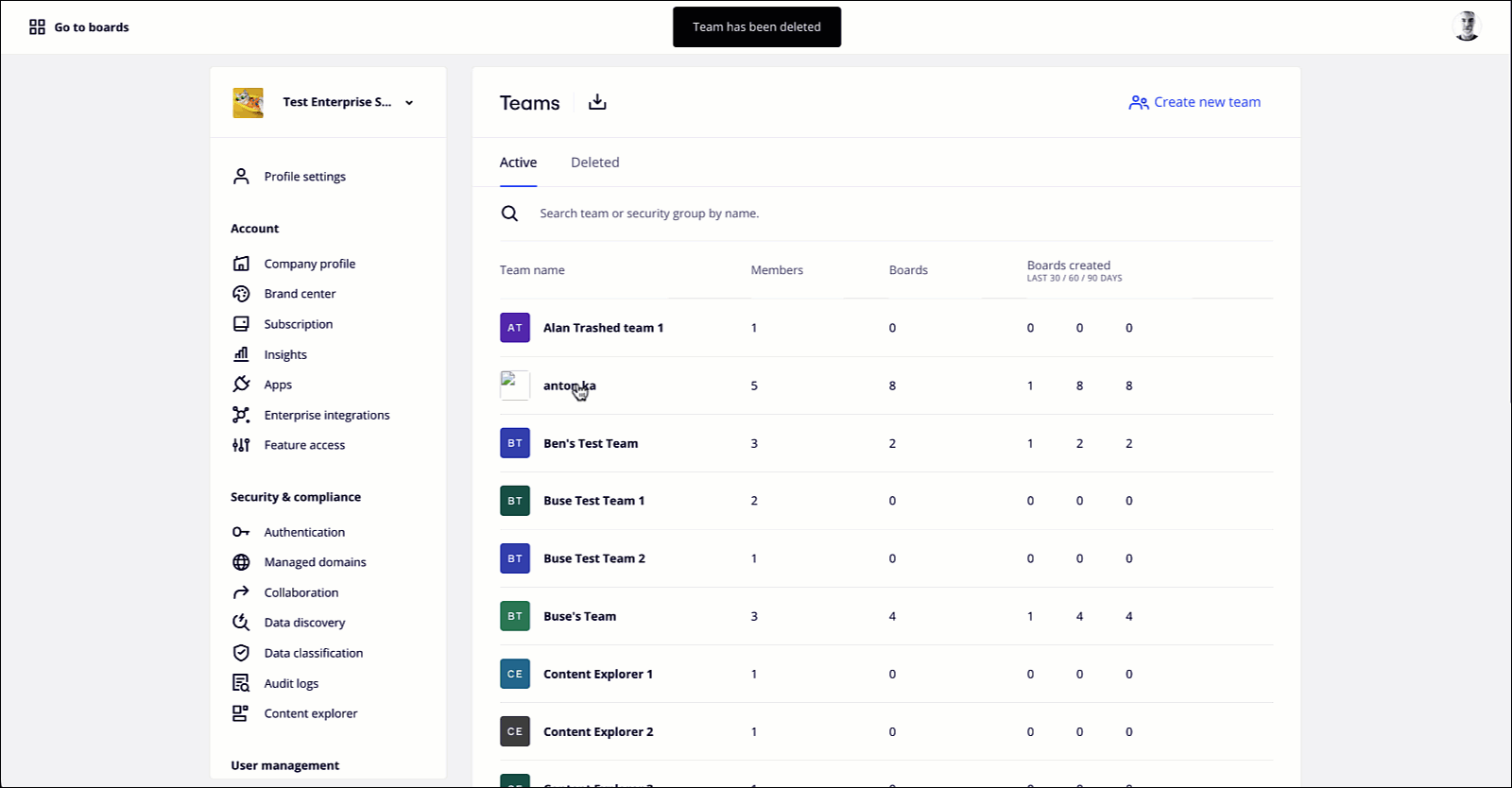Click the Company profile building icon
This screenshot has width=1512, height=788.
tap(241, 264)
